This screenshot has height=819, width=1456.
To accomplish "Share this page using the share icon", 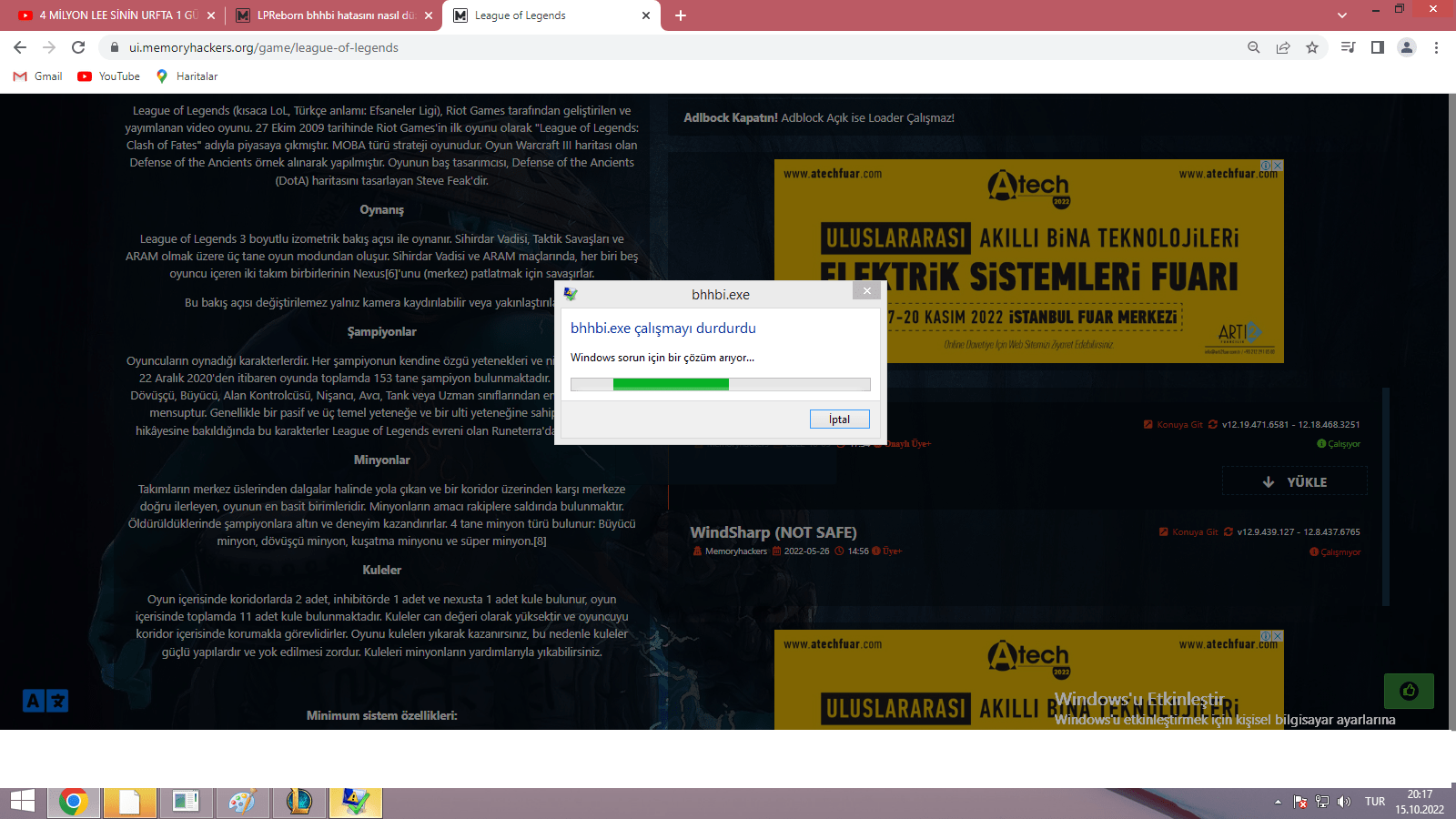I will (1283, 47).
